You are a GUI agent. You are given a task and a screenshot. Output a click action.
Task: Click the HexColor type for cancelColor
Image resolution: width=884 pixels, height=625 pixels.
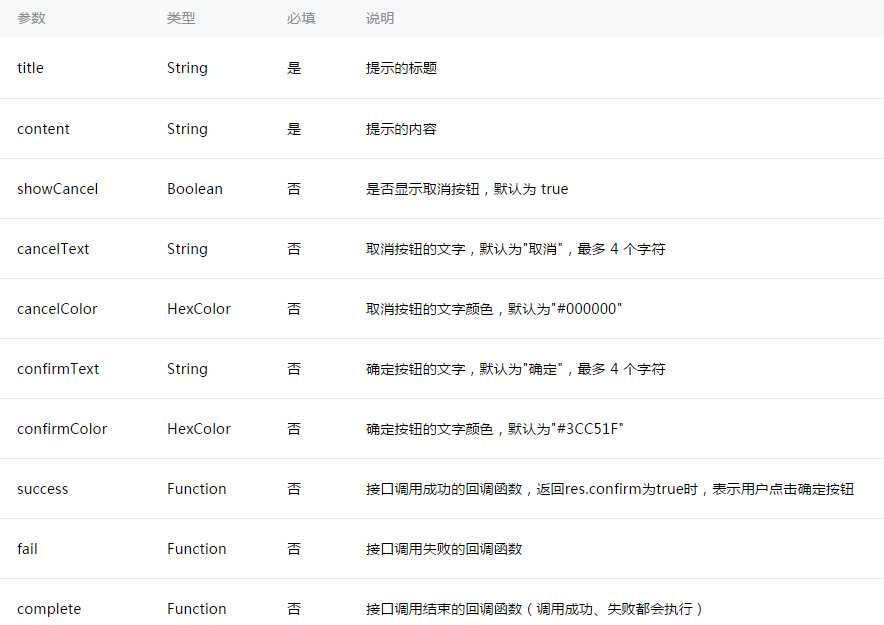pos(199,308)
